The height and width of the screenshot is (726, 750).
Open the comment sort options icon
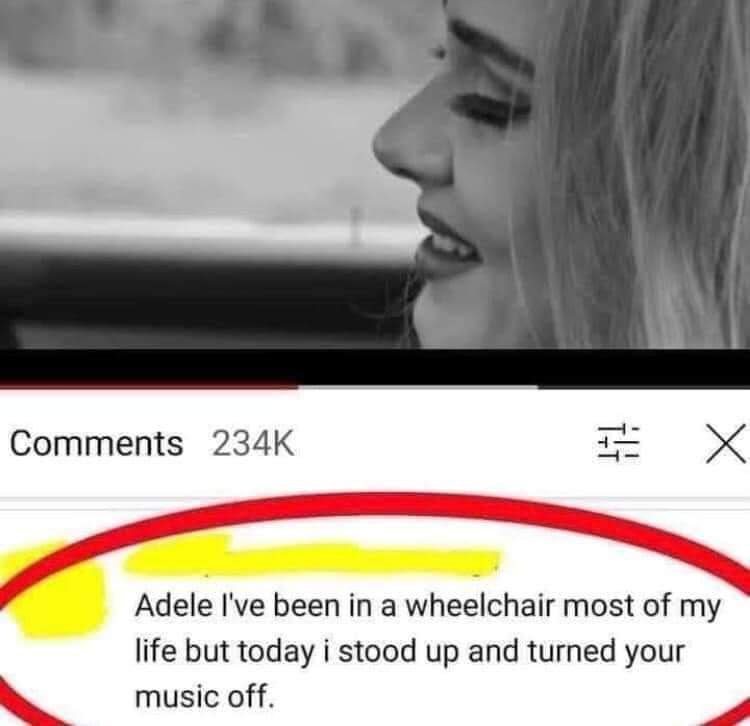(618, 442)
